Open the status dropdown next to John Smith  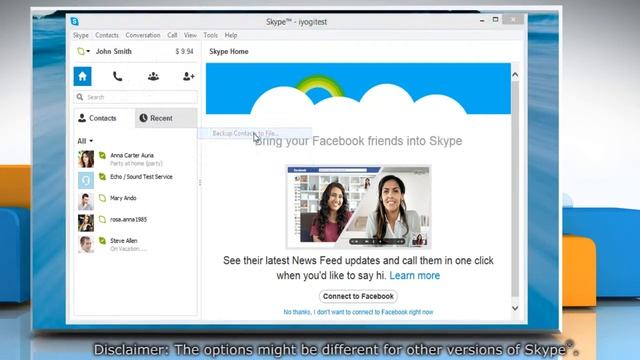click(84, 51)
